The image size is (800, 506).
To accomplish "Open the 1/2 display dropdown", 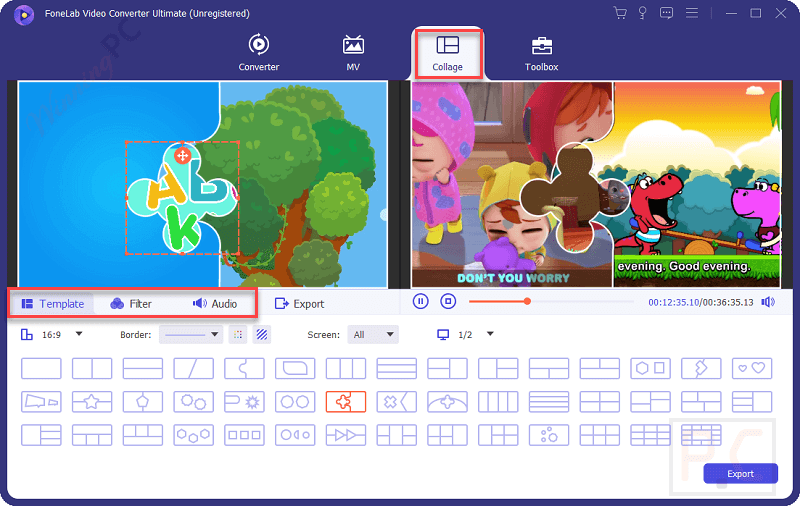I will [x=465, y=335].
